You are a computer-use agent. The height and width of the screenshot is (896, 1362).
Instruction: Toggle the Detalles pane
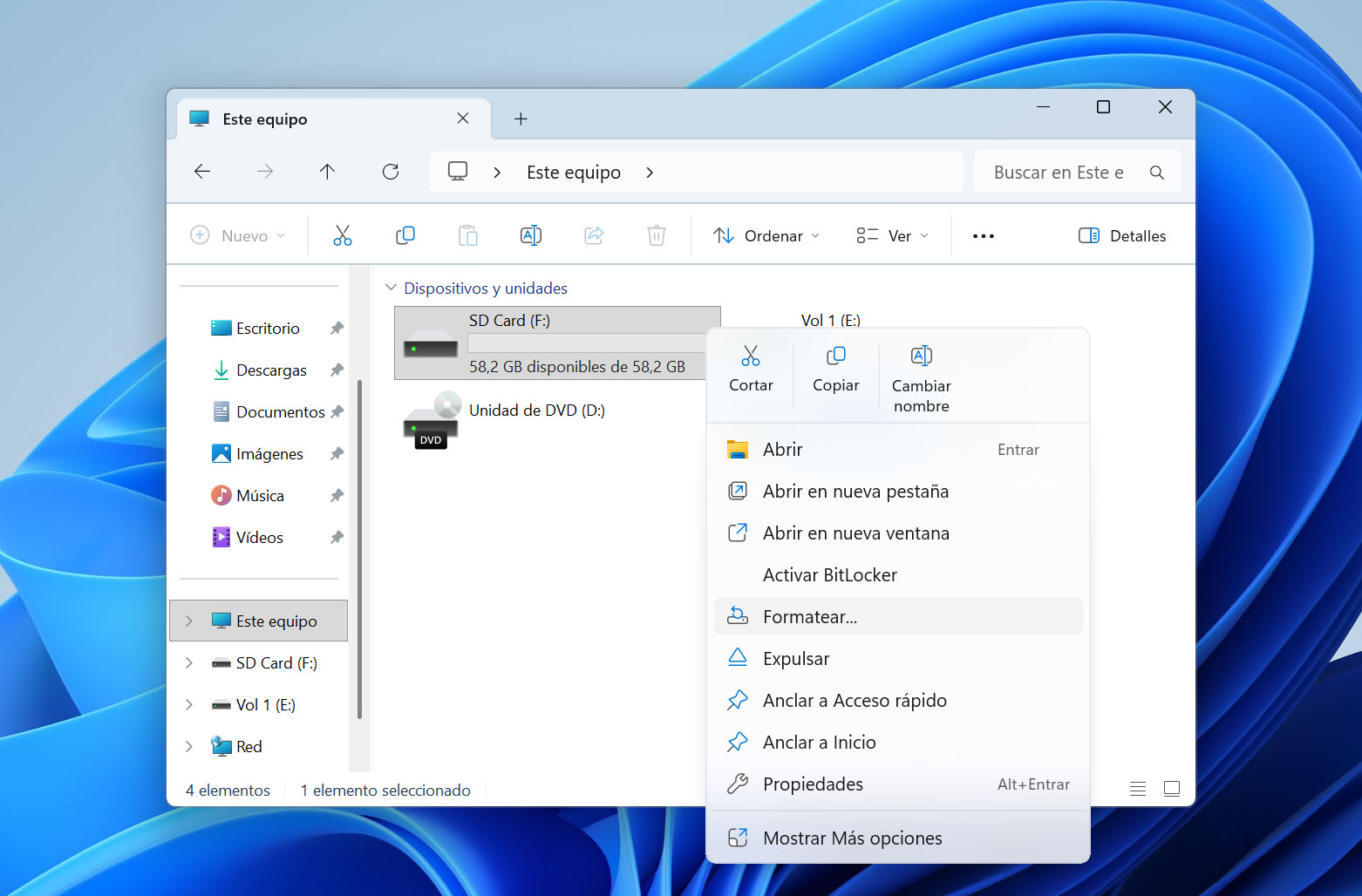pyautogui.click(x=1122, y=235)
